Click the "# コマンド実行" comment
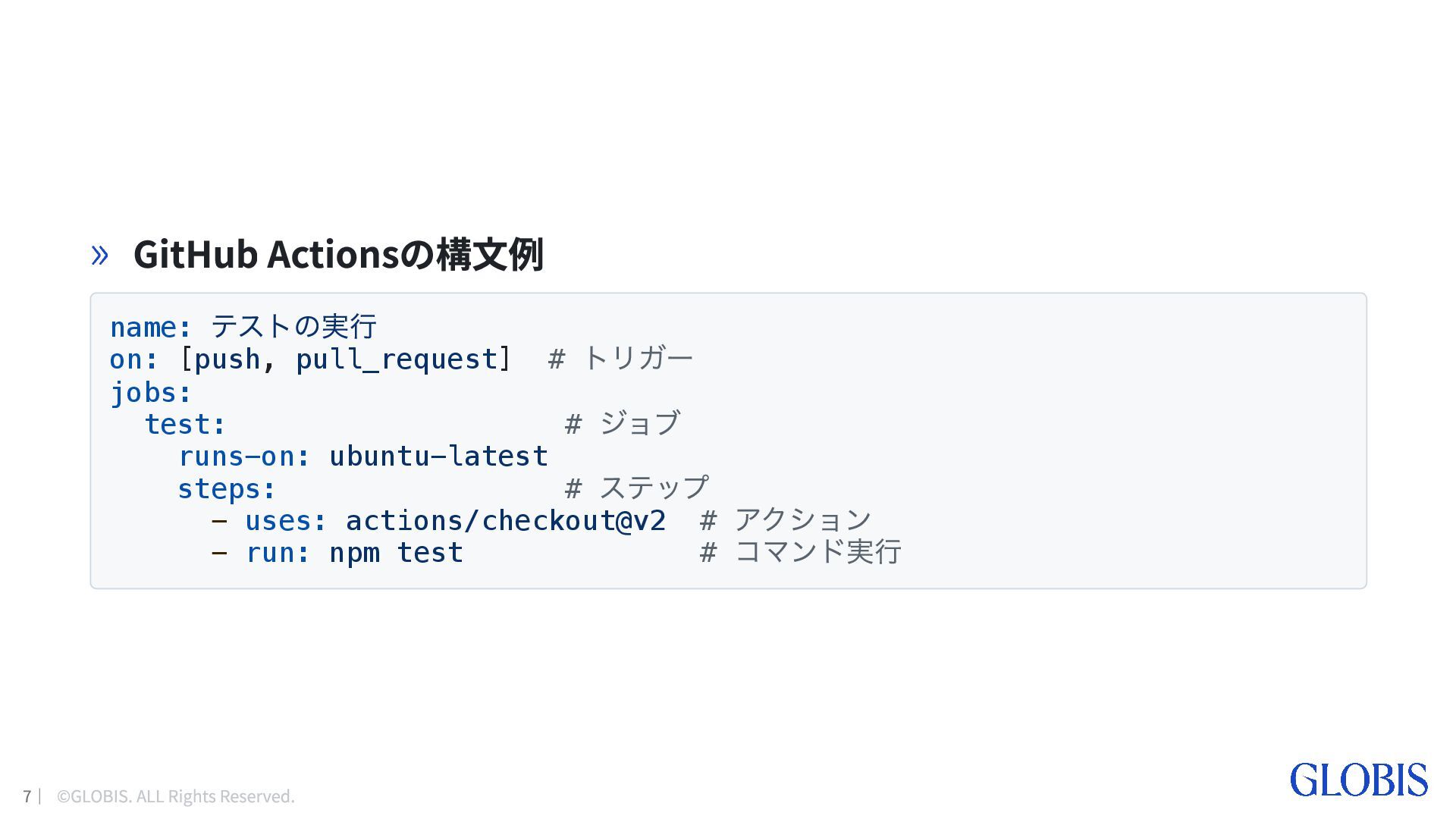 click(x=800, y=553)
